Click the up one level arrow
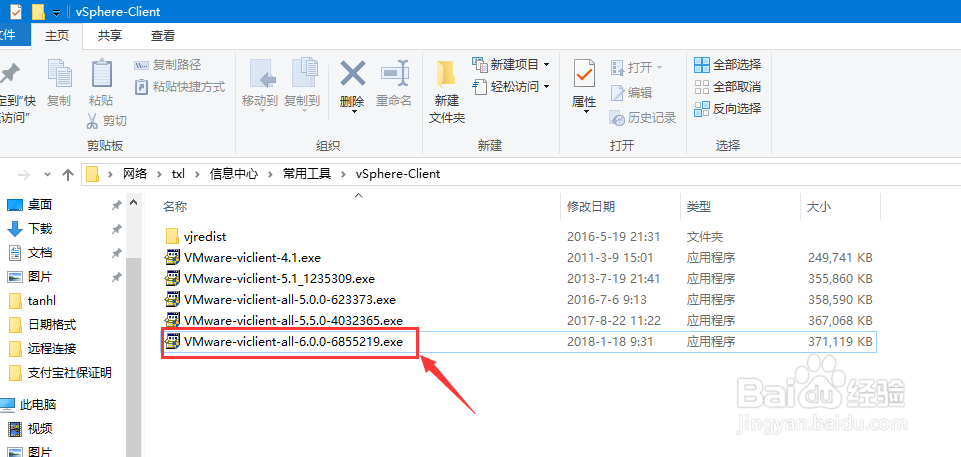961x457 pixels. [x=68, y=175]
